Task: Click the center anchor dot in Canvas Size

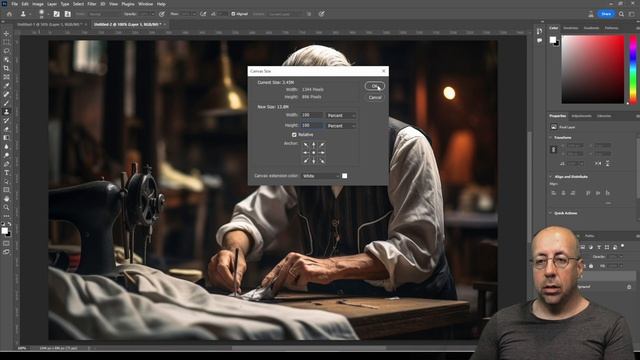Action: point(314,153)
